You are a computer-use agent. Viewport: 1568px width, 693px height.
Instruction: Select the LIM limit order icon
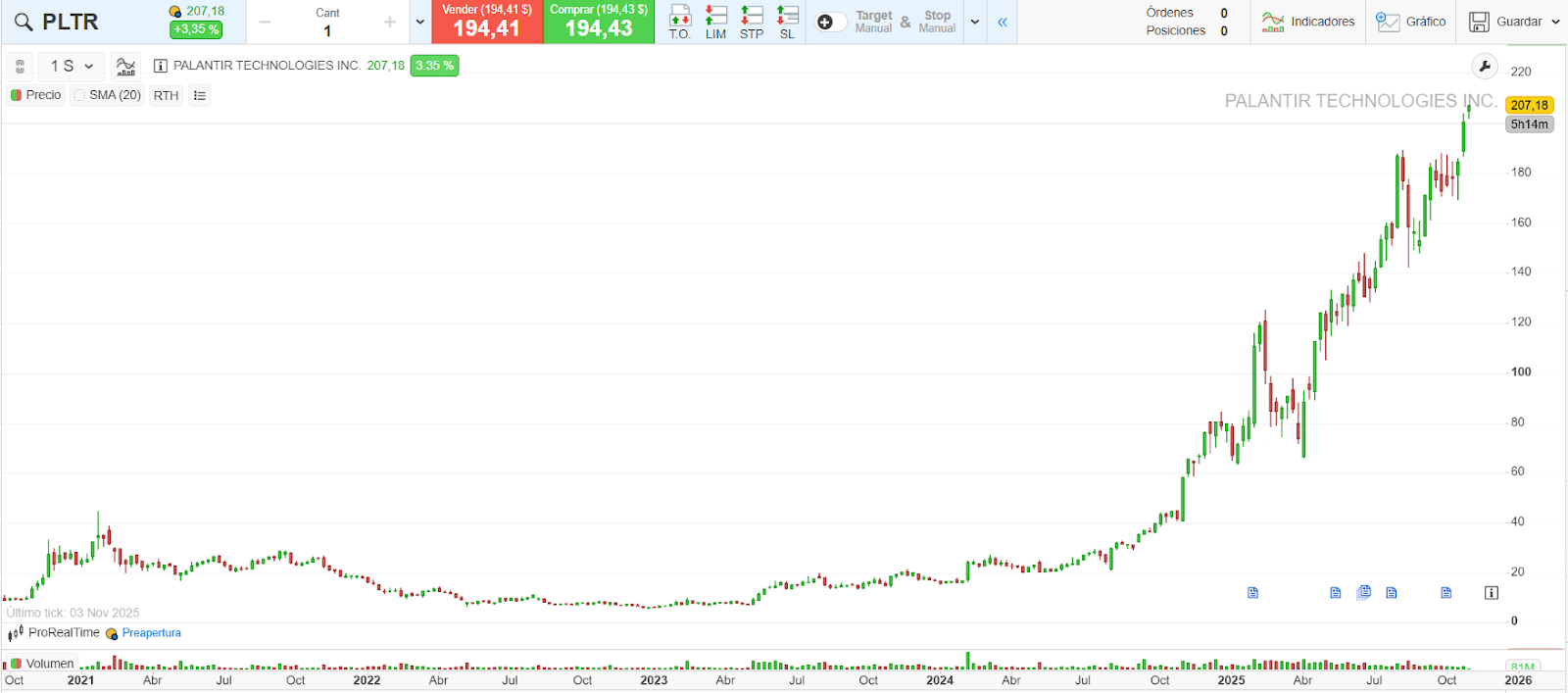tap(716, 22)
